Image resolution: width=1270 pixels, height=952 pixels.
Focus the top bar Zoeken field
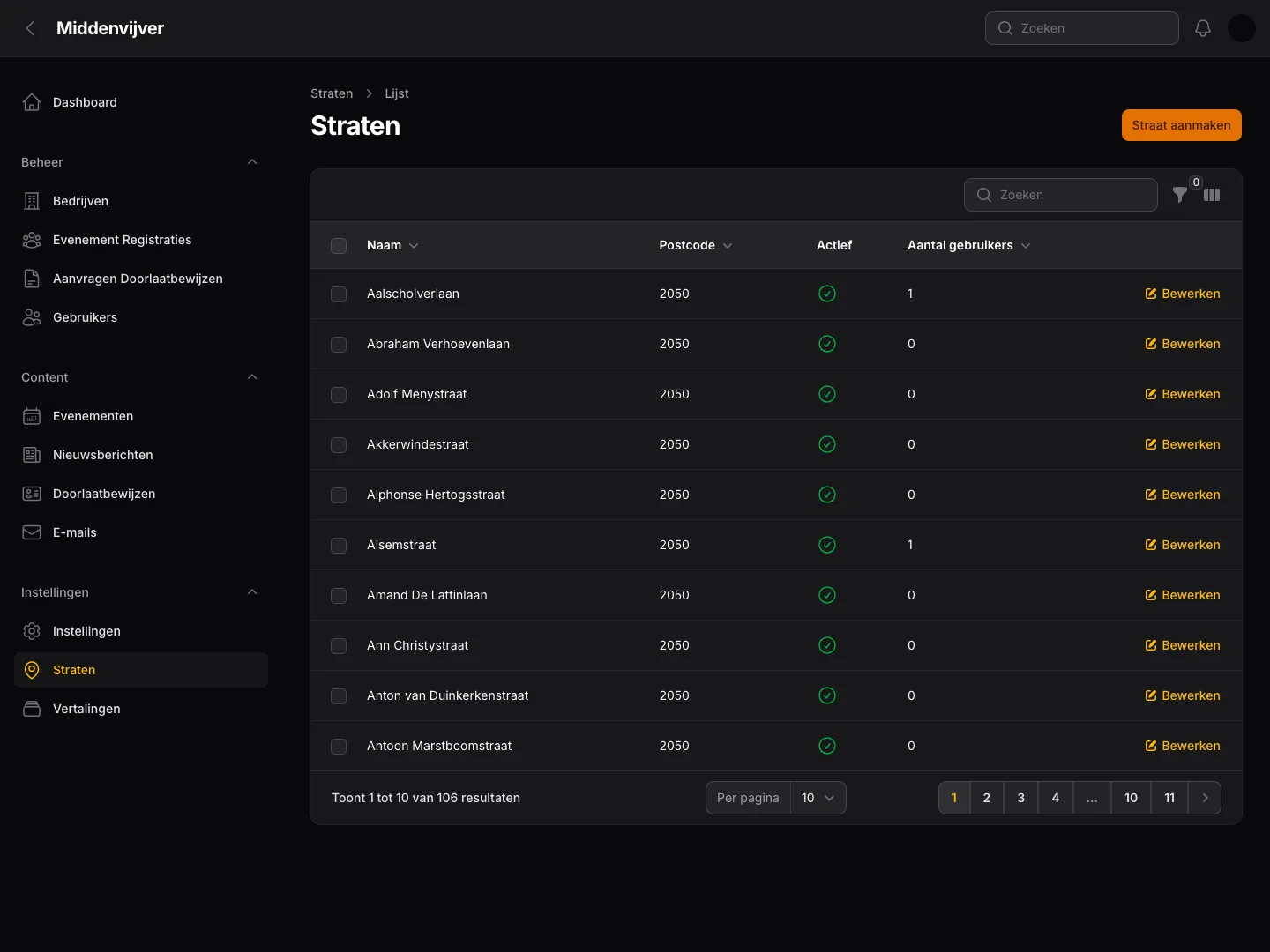tap(1082, 28)
